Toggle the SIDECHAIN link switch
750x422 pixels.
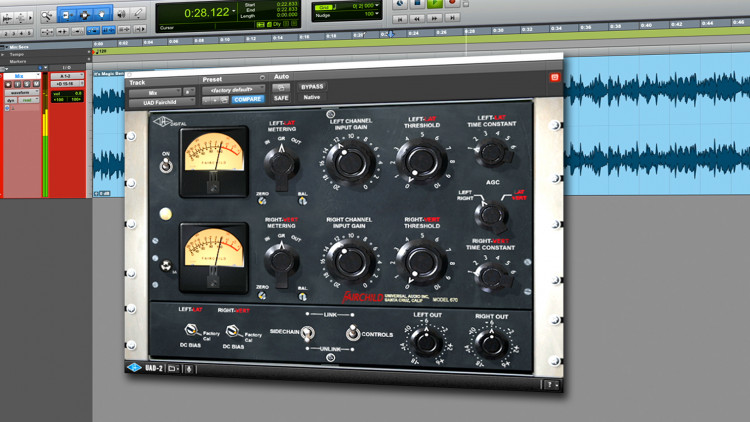click(309, 332)
